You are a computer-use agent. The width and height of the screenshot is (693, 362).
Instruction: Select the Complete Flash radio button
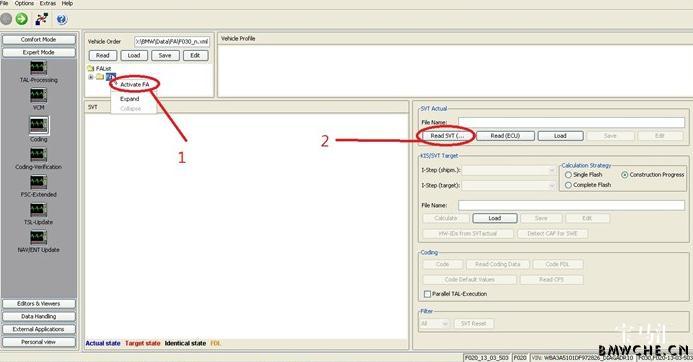(x=568, y=185)
